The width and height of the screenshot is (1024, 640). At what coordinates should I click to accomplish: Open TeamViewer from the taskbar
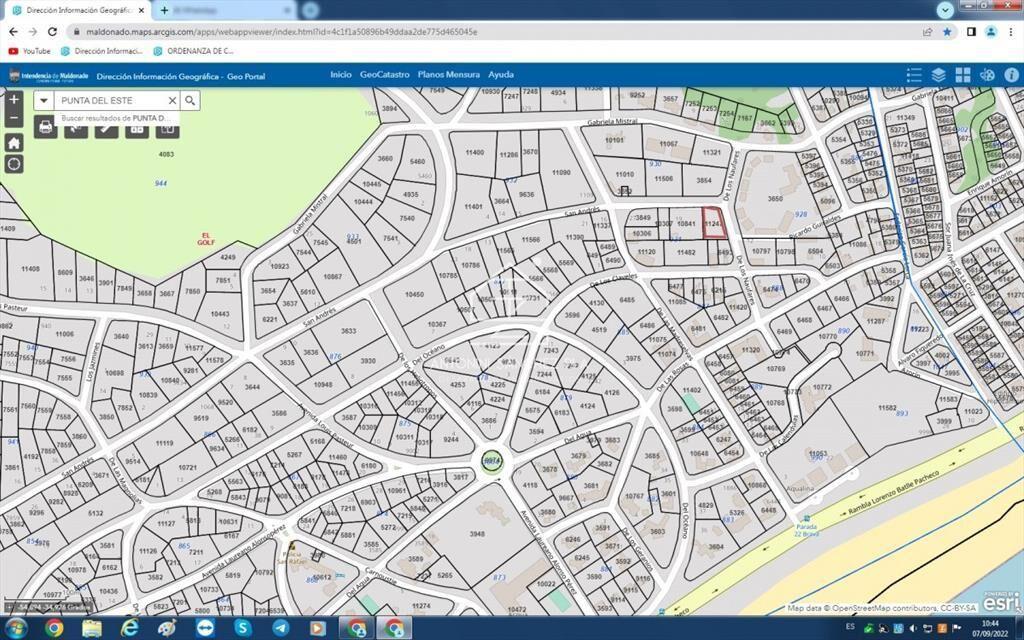tap(205, 628)
